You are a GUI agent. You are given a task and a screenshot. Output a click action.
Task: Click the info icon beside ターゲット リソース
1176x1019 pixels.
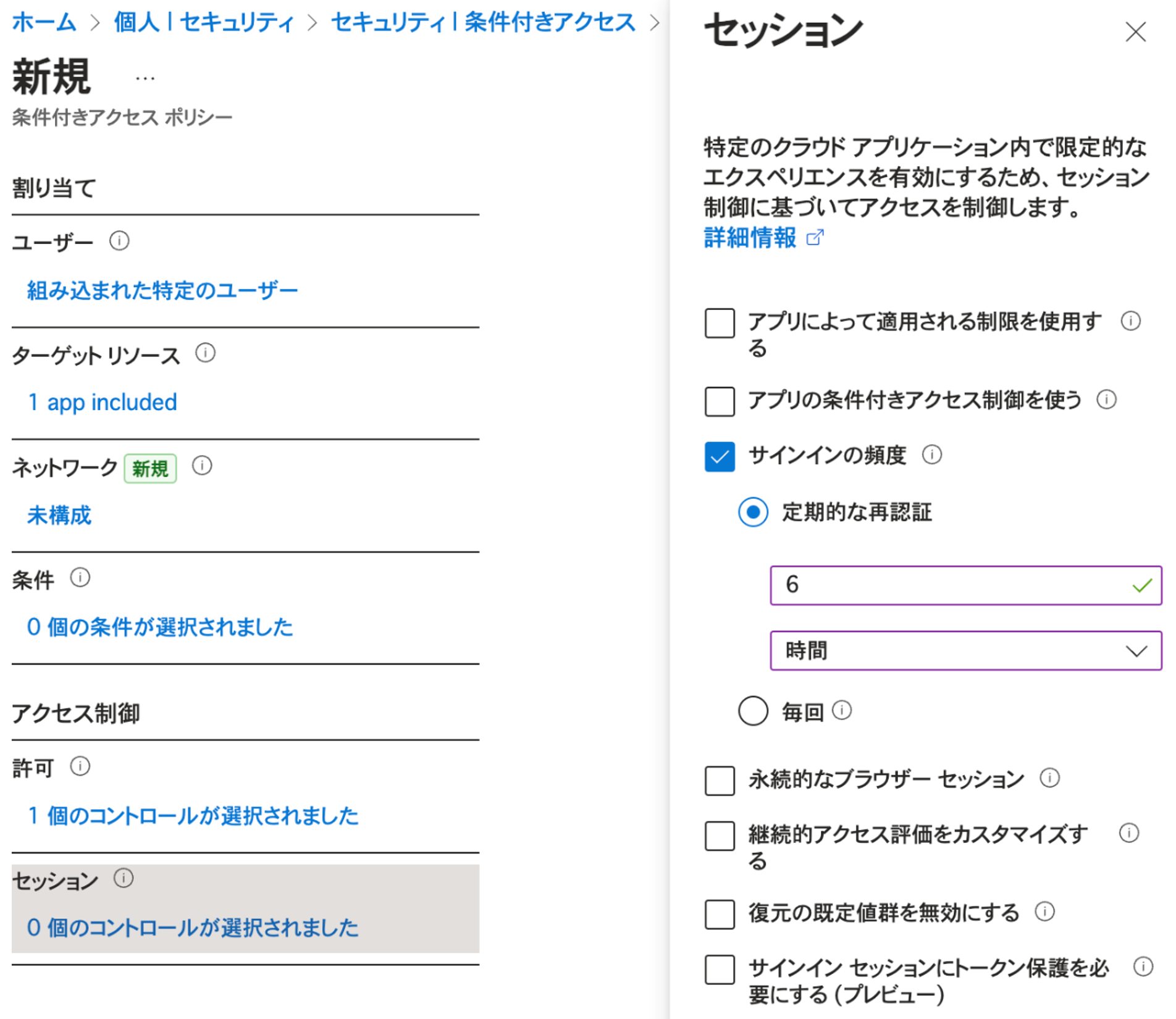(206, 353)
